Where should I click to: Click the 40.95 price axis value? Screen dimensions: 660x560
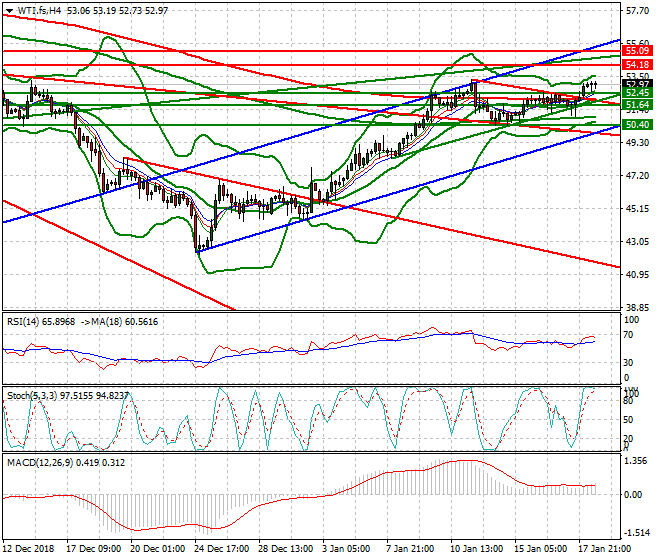[x=637, y=275]
